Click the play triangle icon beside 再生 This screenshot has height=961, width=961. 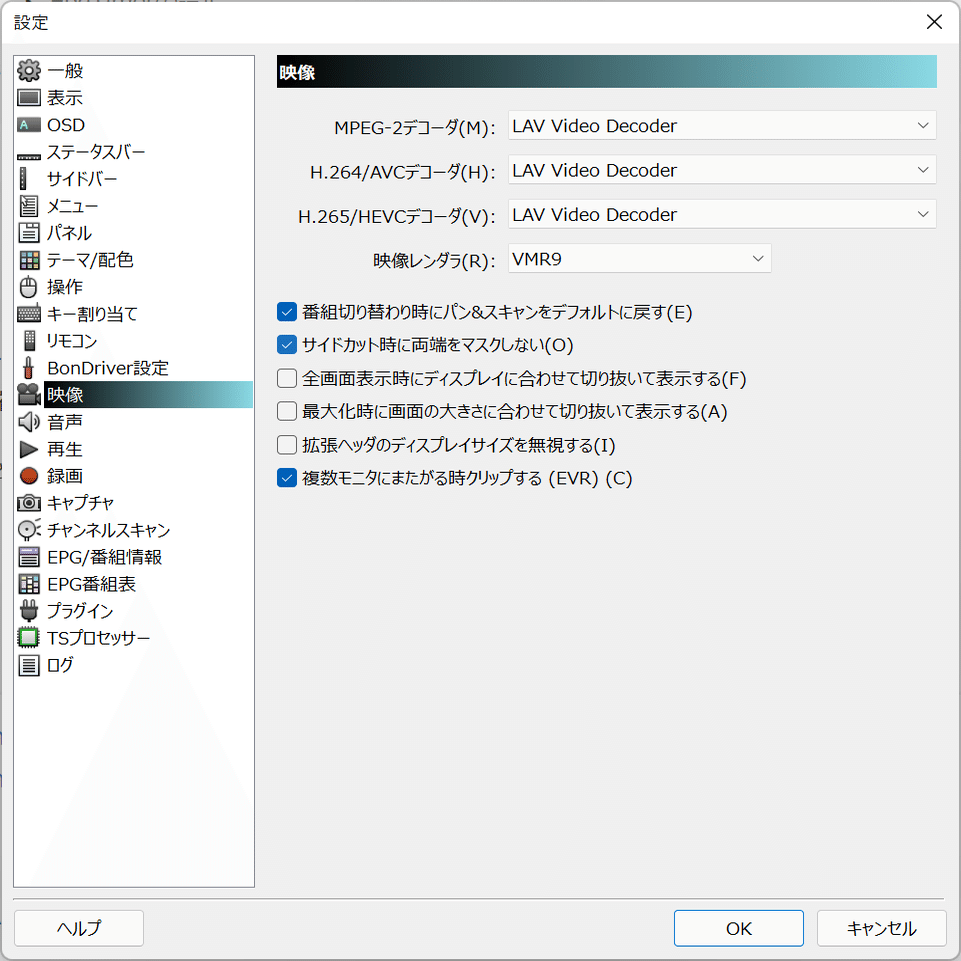(x=29, y=449)
